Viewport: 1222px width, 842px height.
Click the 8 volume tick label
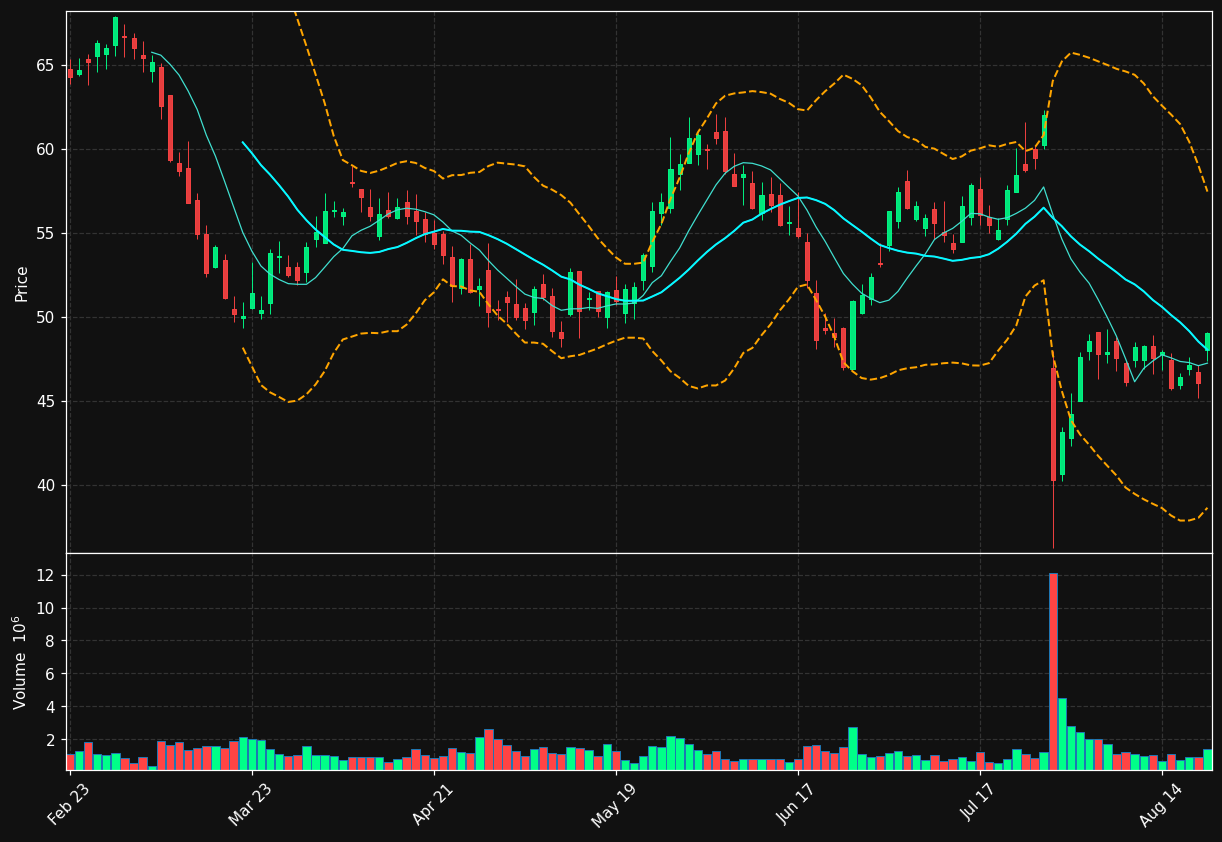[50, 642]
